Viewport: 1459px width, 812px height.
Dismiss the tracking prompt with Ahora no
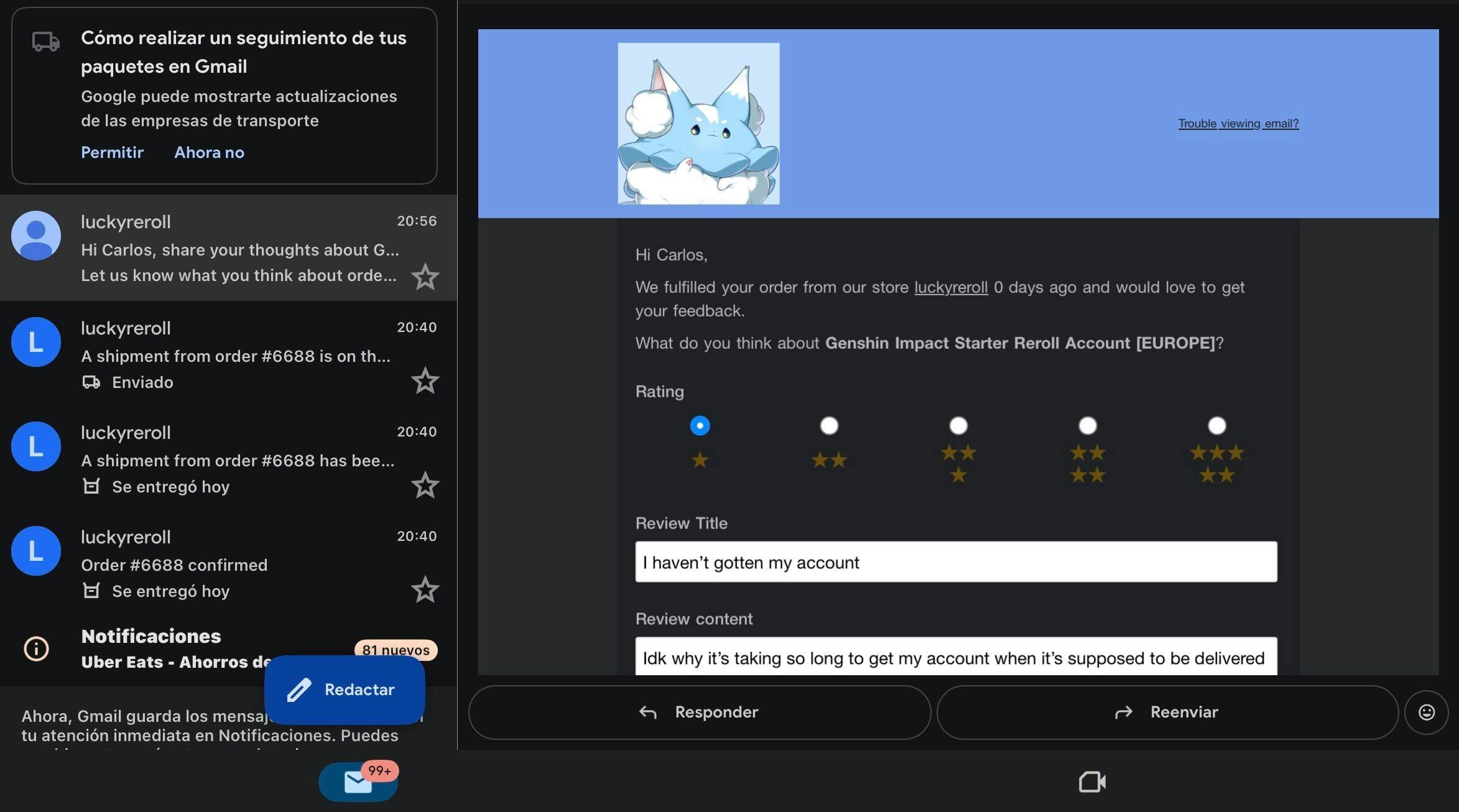(209, 152)
